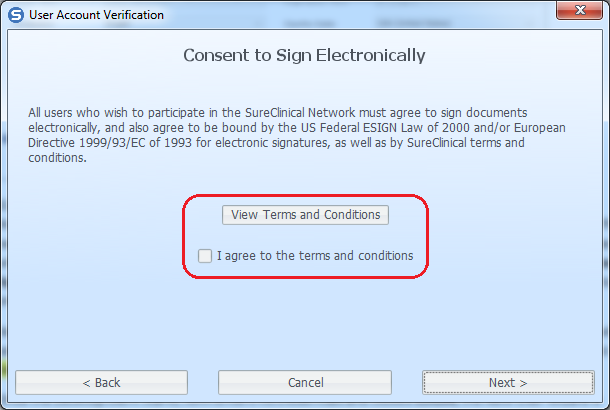Click the SureClinical logo in title bar
The height and width of the screenshot is (410, 610).
(x=16, y=15)
